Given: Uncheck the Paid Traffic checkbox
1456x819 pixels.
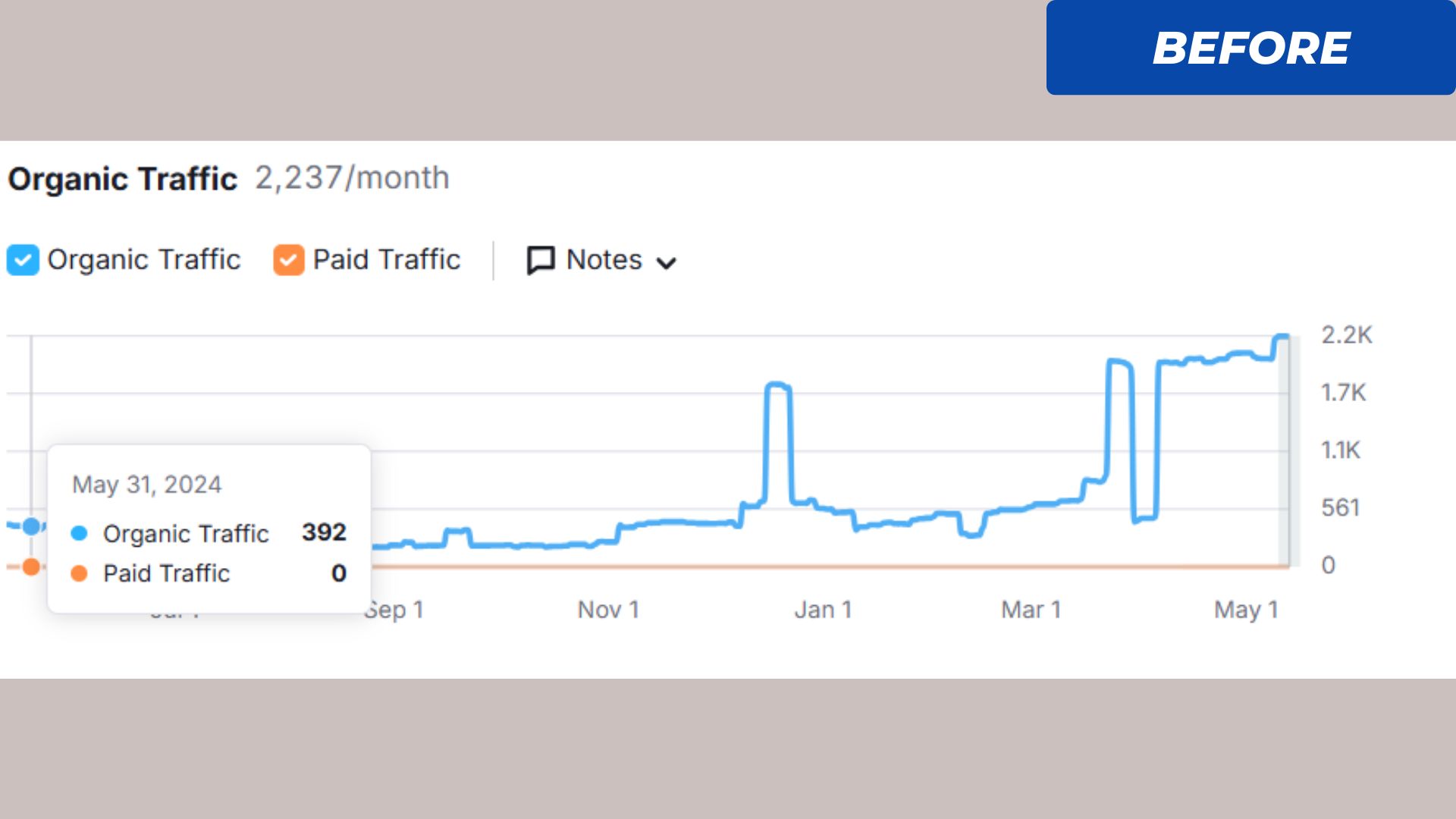Looking at the screenshot, I should click(x=288, y=260).
